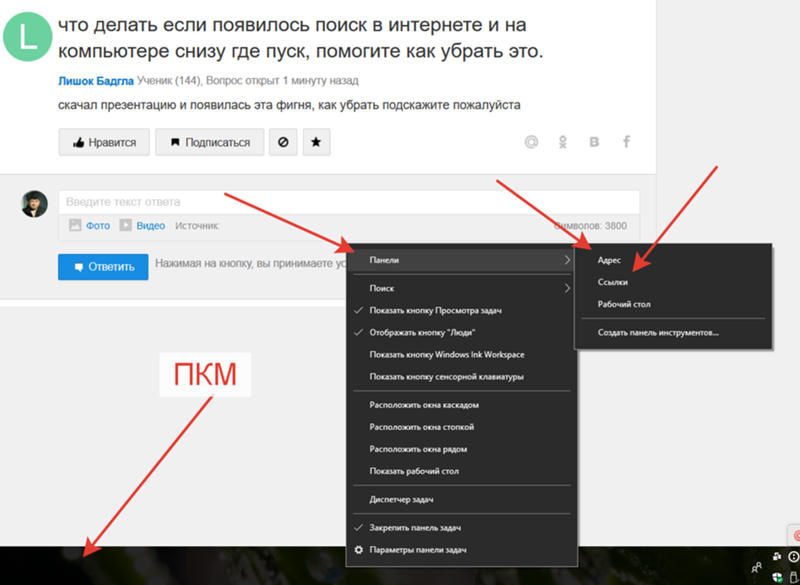Click the Подписаться button
This screenshot has height=585, width=800.
pos(210,142)
